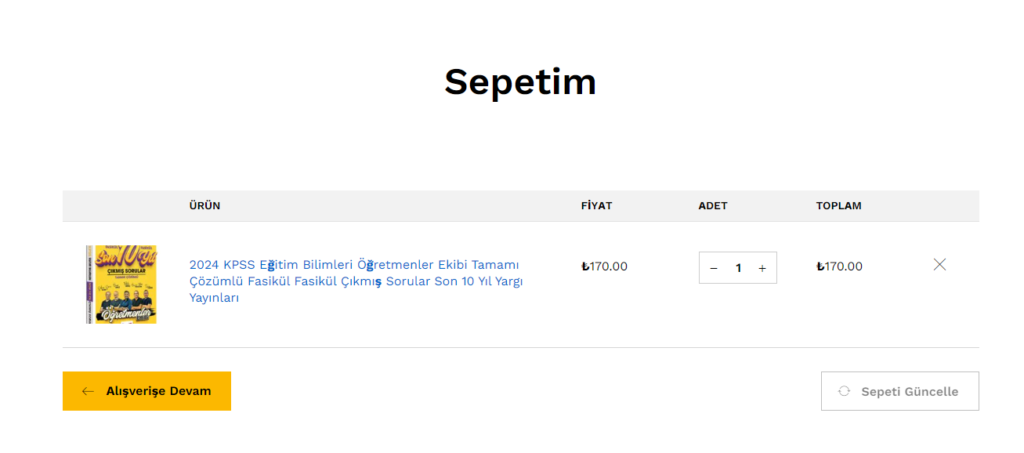Screen dimensions: 1024x453
Task: Select the row total under TOPLAM
Action: point(839,266)
